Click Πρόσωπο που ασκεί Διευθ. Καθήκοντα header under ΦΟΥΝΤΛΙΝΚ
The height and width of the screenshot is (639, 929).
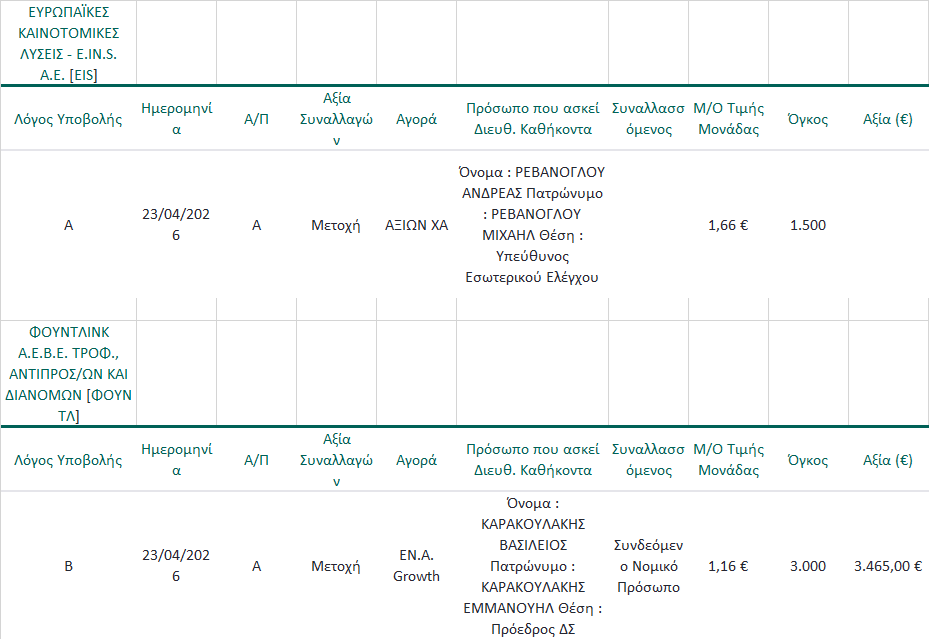point(532,460)
